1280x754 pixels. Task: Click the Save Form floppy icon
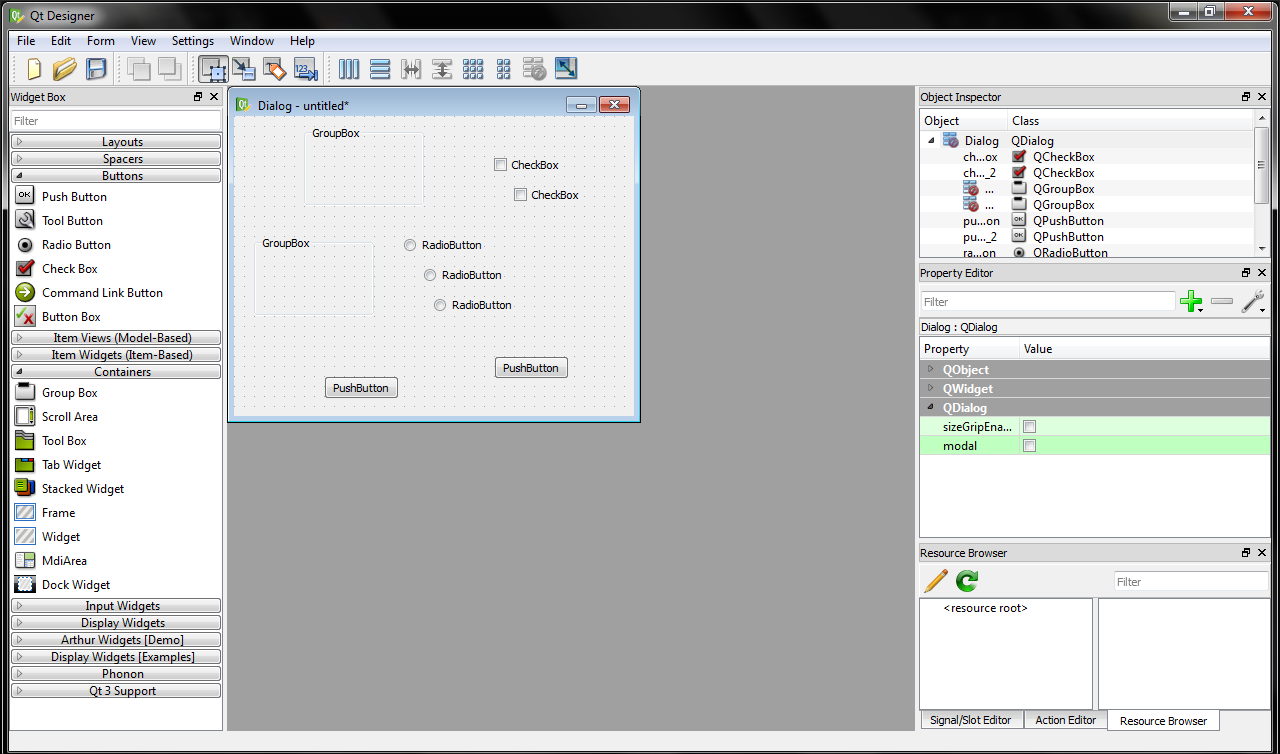click(96, 69)
